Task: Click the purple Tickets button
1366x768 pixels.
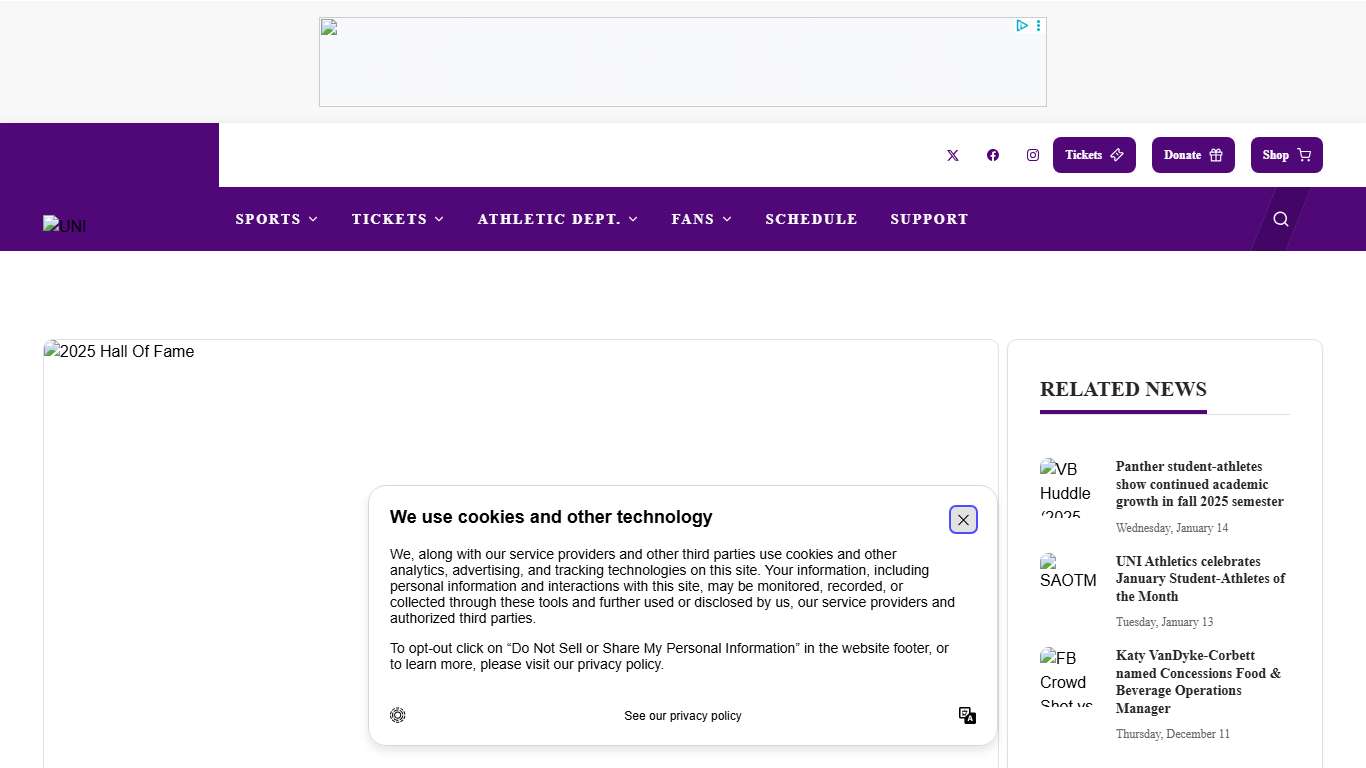Action: coord(1094,155)
